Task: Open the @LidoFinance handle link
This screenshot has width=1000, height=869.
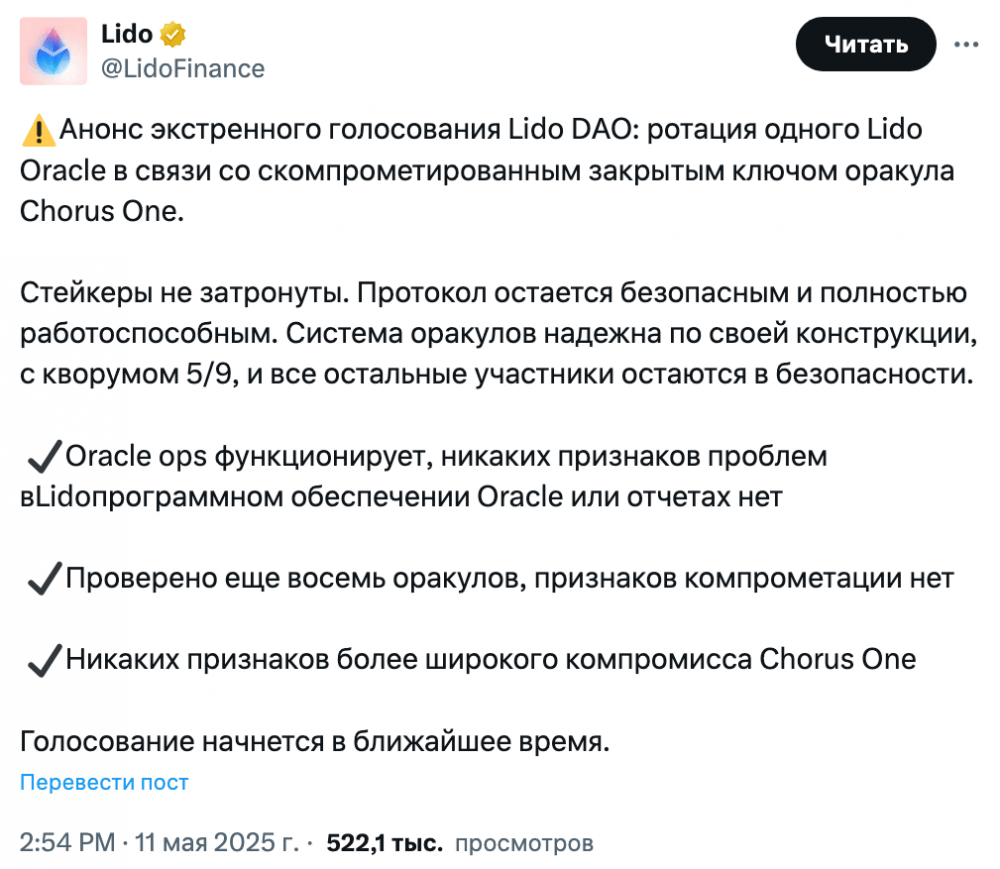Action: point(182,68)
